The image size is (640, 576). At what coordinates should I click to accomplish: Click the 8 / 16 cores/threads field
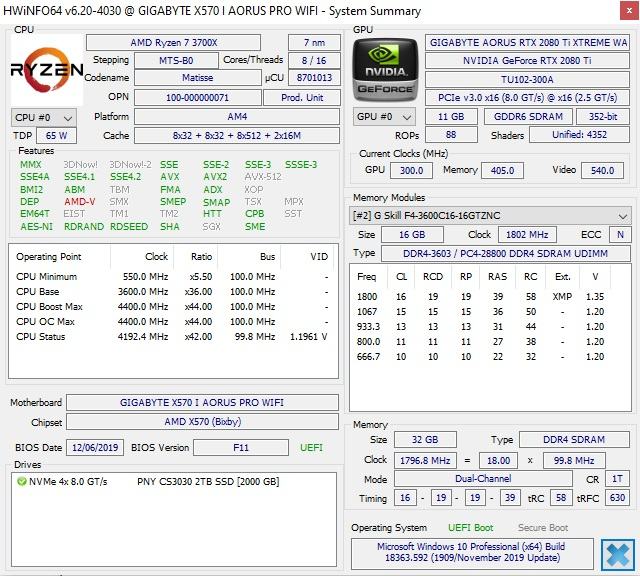click(x=314, y=60)
